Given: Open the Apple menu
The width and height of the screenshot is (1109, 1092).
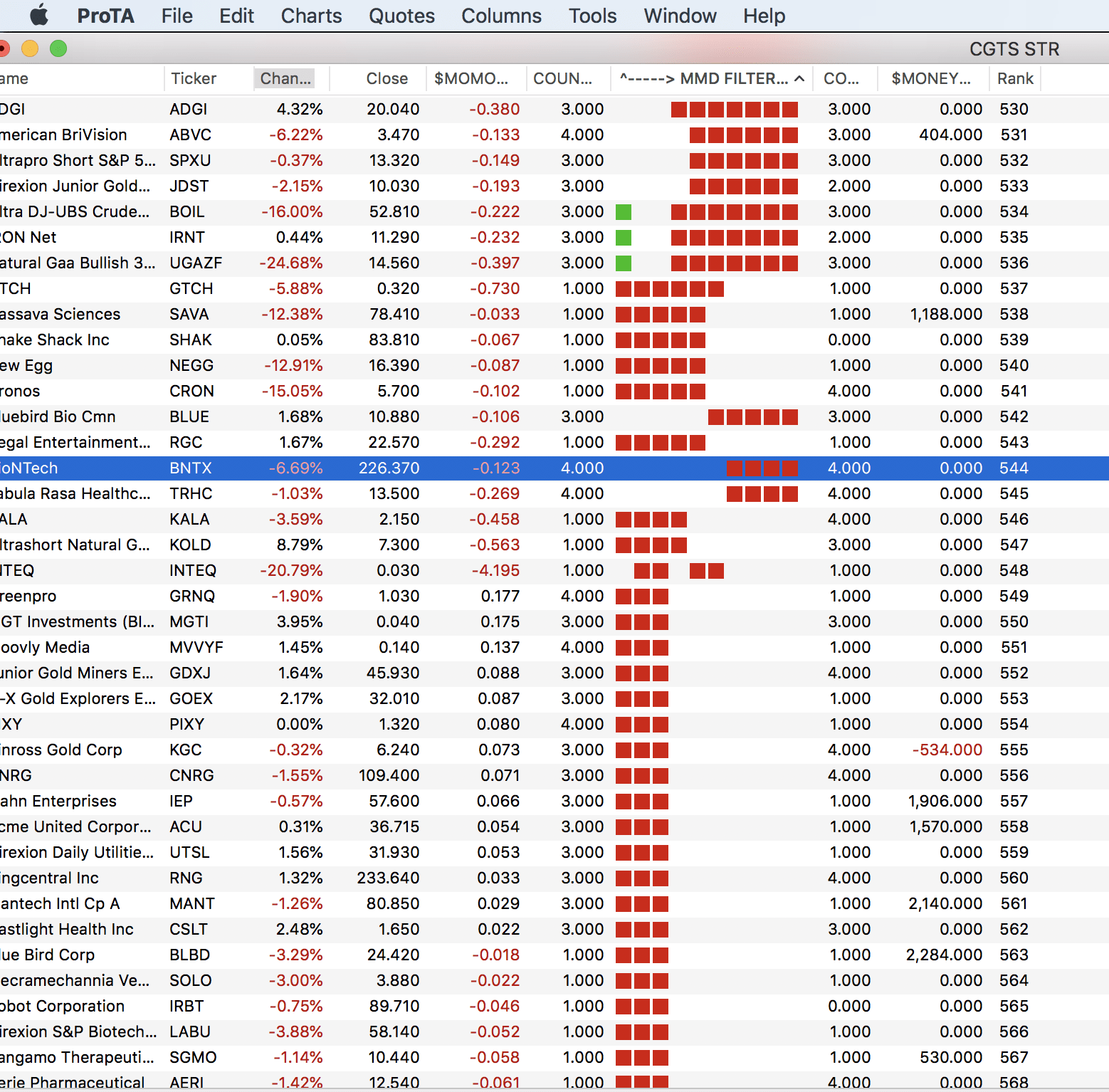Looking at the screenshot, I should pos(39,15).
